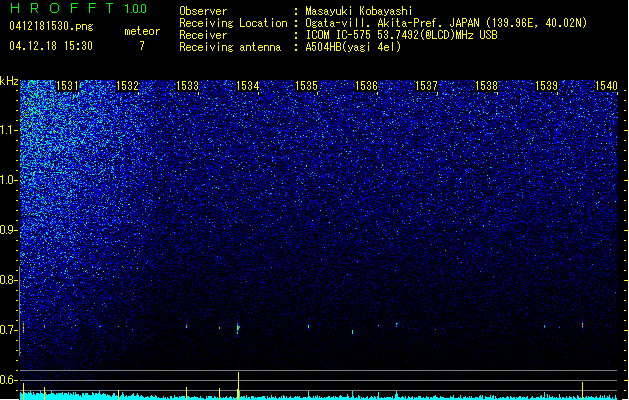Select the version number 1.0.0
The height and width of the screenshot is (400, 629).
136,9
